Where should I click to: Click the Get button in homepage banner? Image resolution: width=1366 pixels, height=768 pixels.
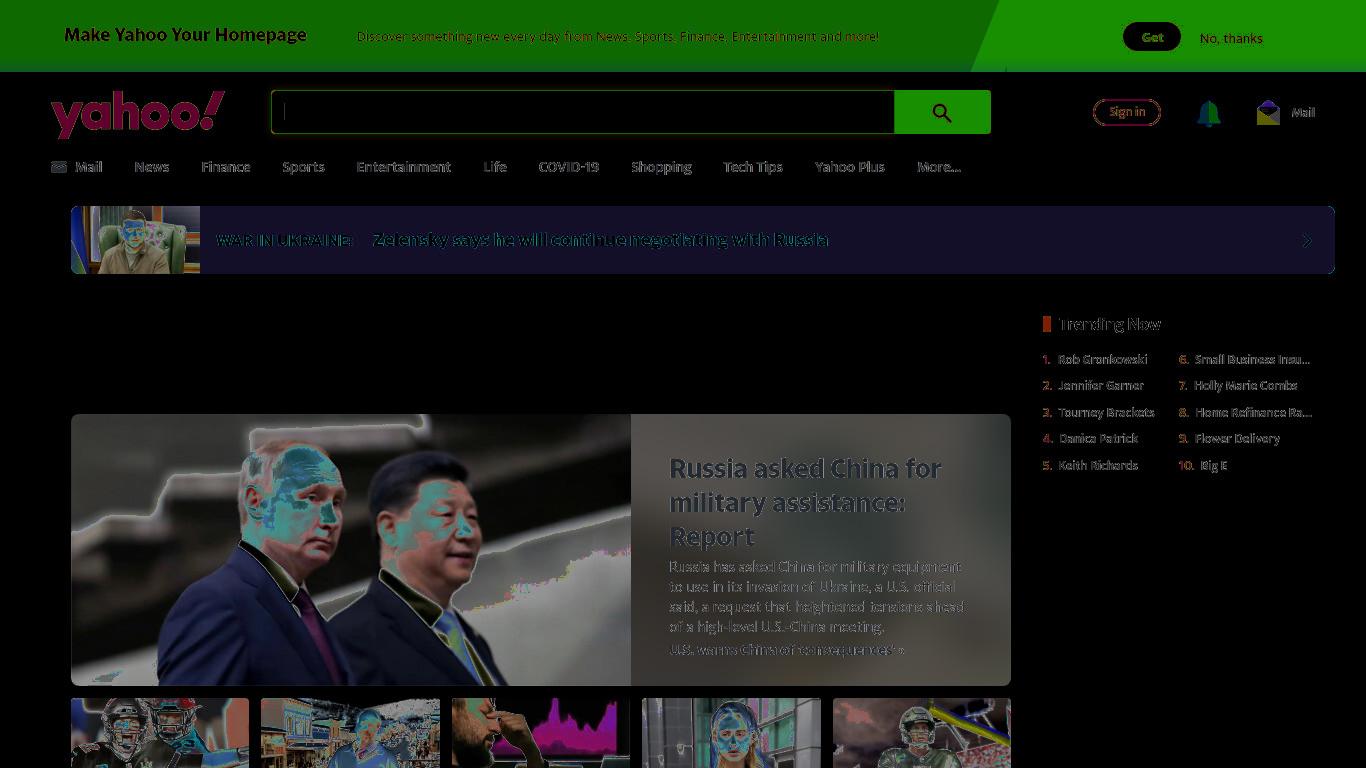pos(1152,37)
